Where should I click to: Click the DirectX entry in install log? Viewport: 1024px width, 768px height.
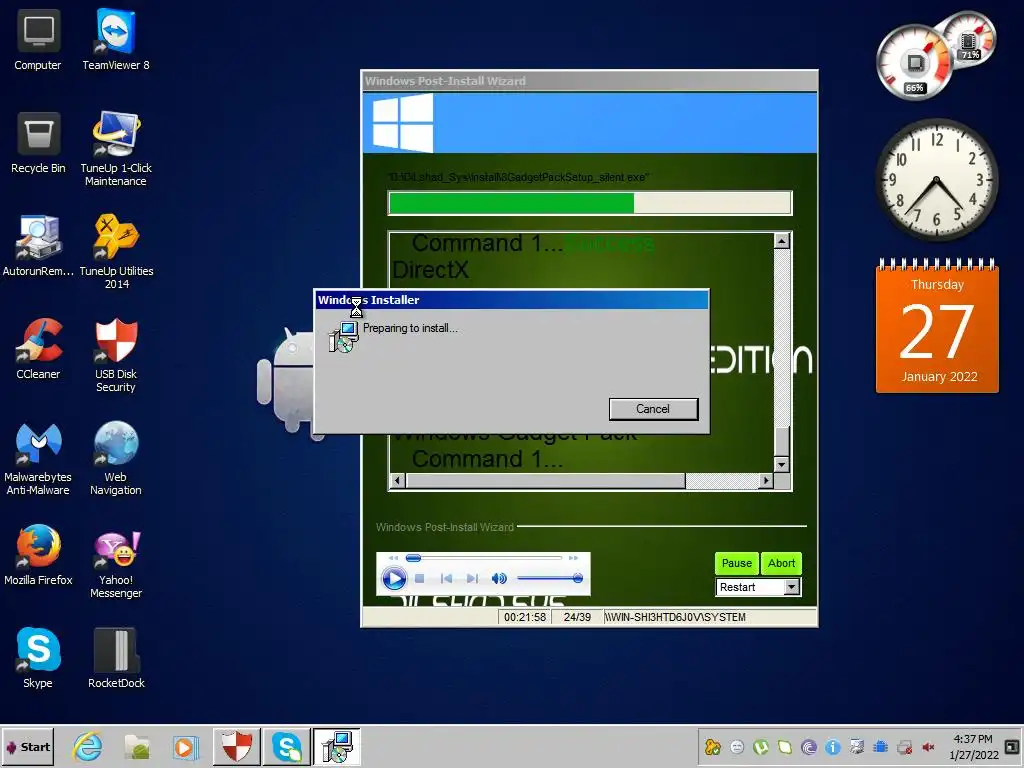click(x=430, y=269)
